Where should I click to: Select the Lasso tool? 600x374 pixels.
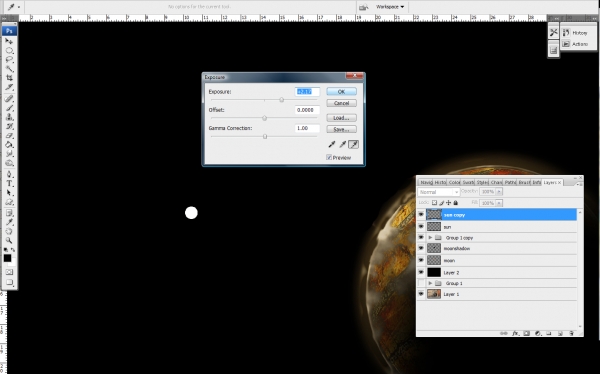(x=9, y=60)
